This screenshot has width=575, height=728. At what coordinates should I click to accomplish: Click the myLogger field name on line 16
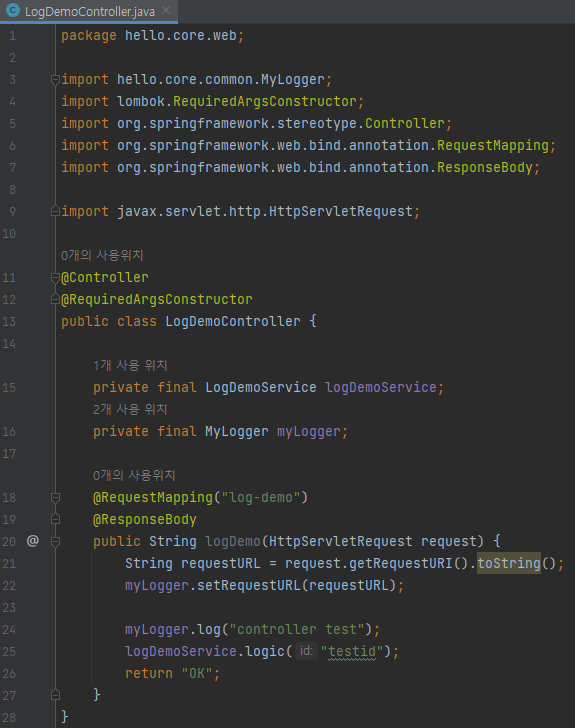(309, 432)
